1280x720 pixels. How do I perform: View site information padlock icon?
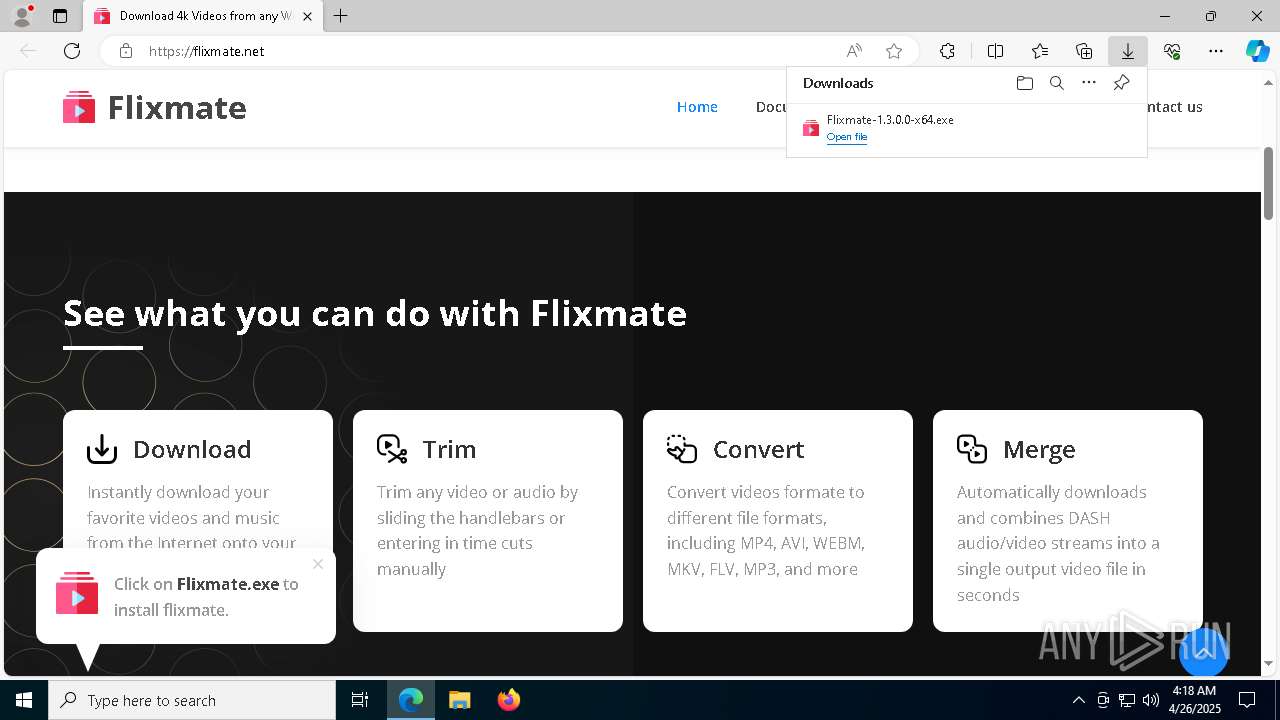click(126, 51)
